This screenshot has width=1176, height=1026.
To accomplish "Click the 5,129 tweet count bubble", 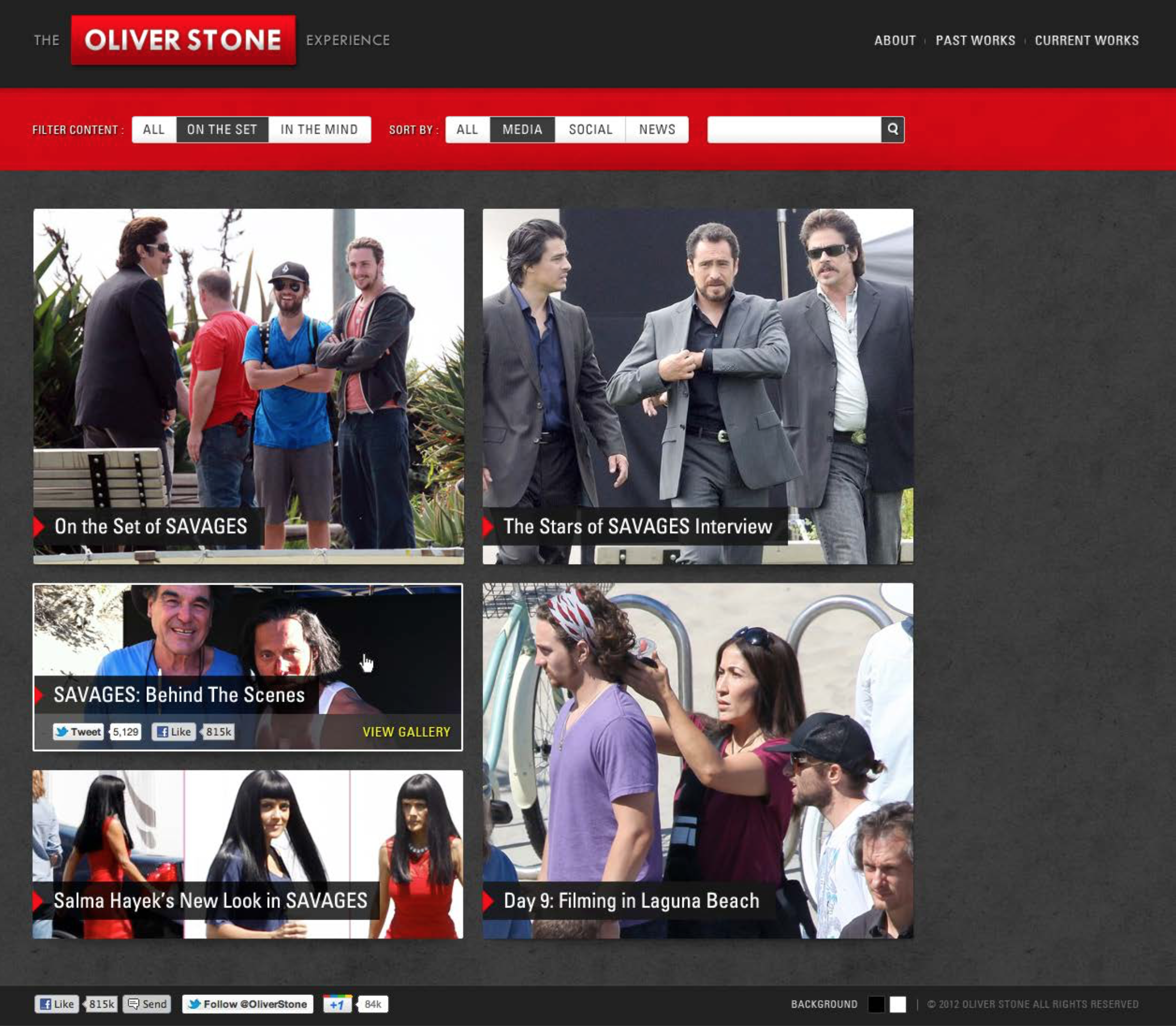I will click(125, 732).
